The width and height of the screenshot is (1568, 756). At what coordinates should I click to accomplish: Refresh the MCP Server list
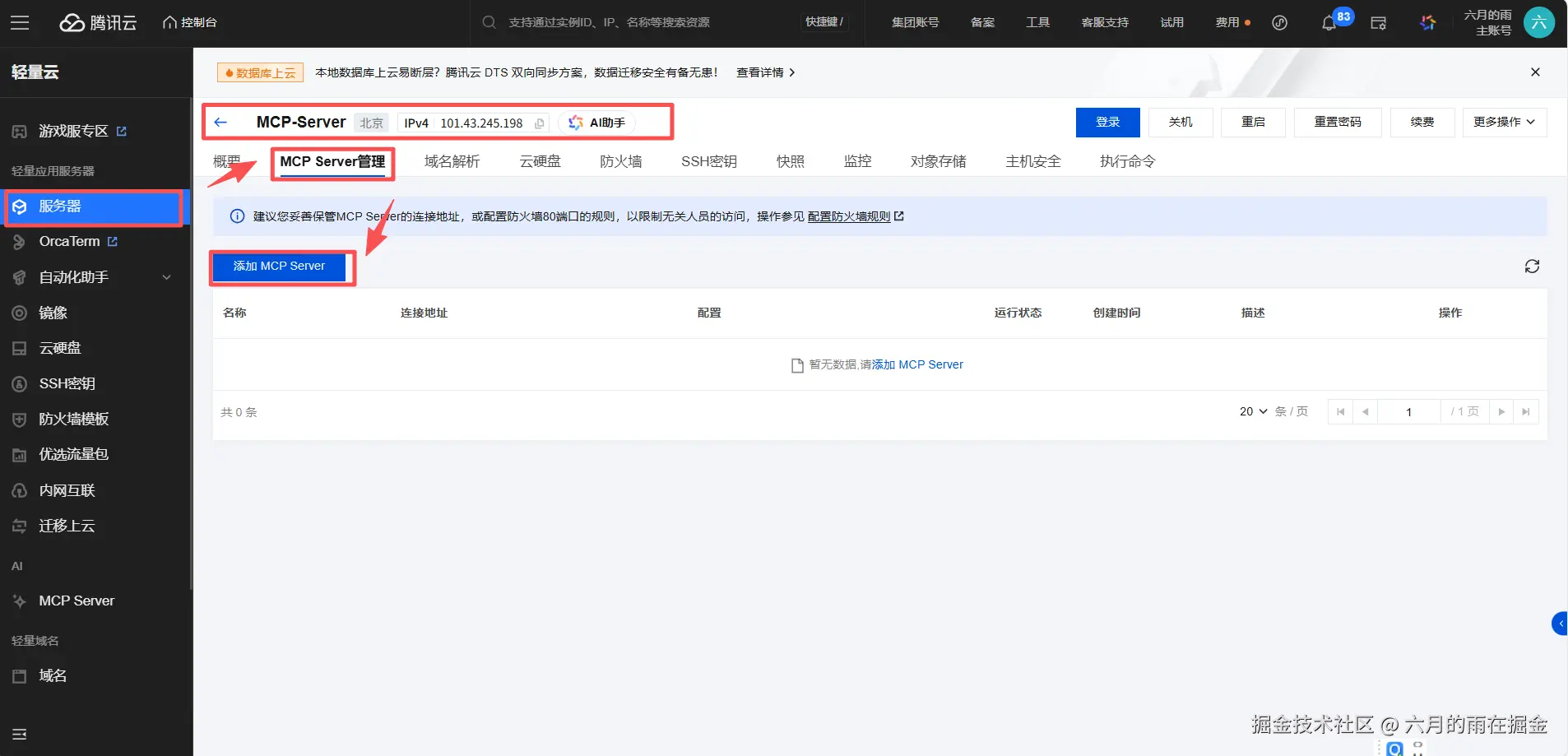pyautogui.click(x=1532, y=267)
